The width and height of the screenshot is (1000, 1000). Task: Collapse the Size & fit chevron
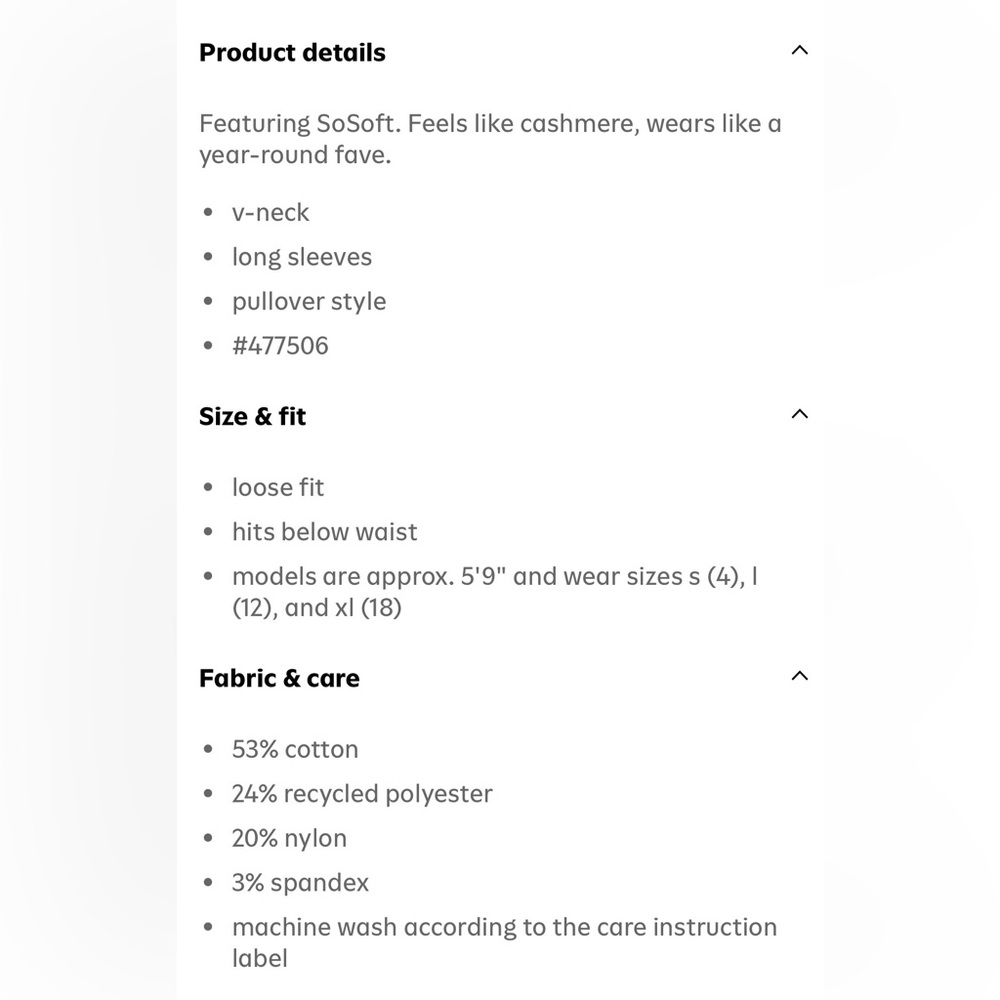click(x=799, y=414)
